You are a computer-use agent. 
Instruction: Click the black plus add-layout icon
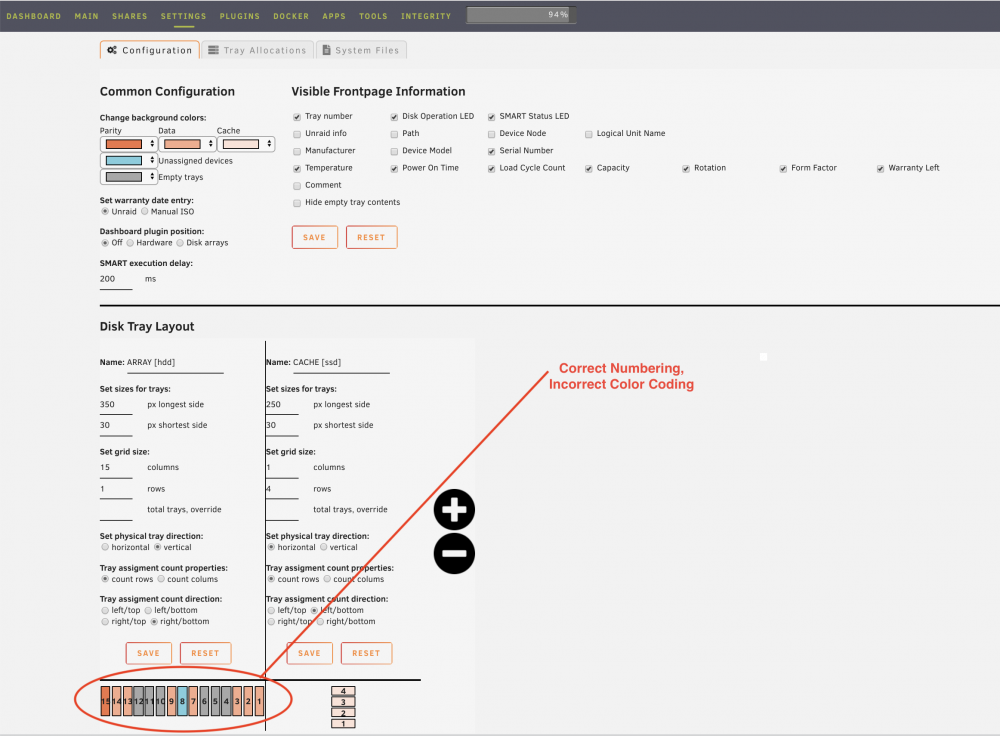click(x=454, y=510)
